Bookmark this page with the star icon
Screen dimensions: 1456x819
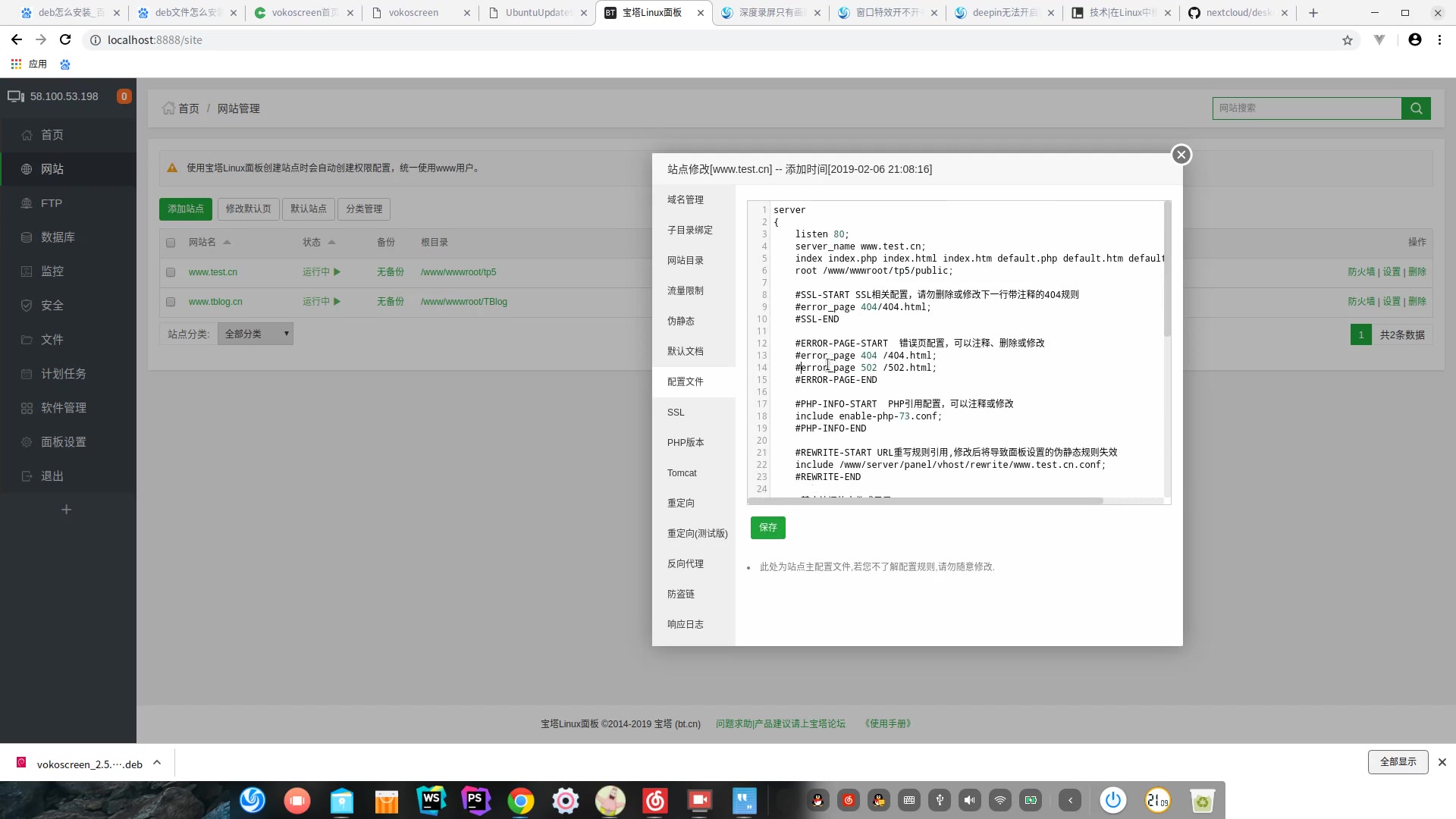(x=1347, y=40)
